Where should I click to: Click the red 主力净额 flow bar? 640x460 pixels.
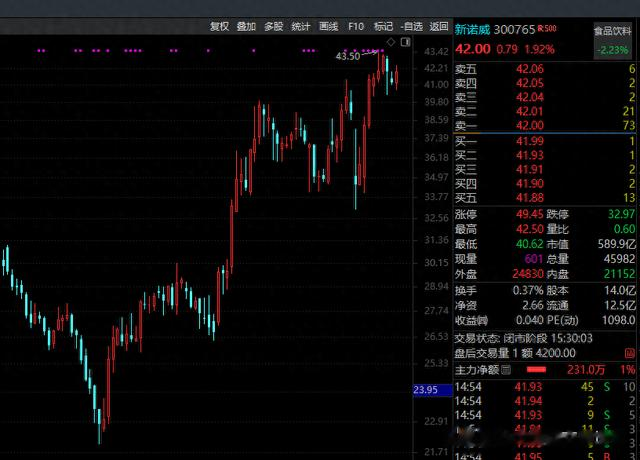tap(536, 370)
